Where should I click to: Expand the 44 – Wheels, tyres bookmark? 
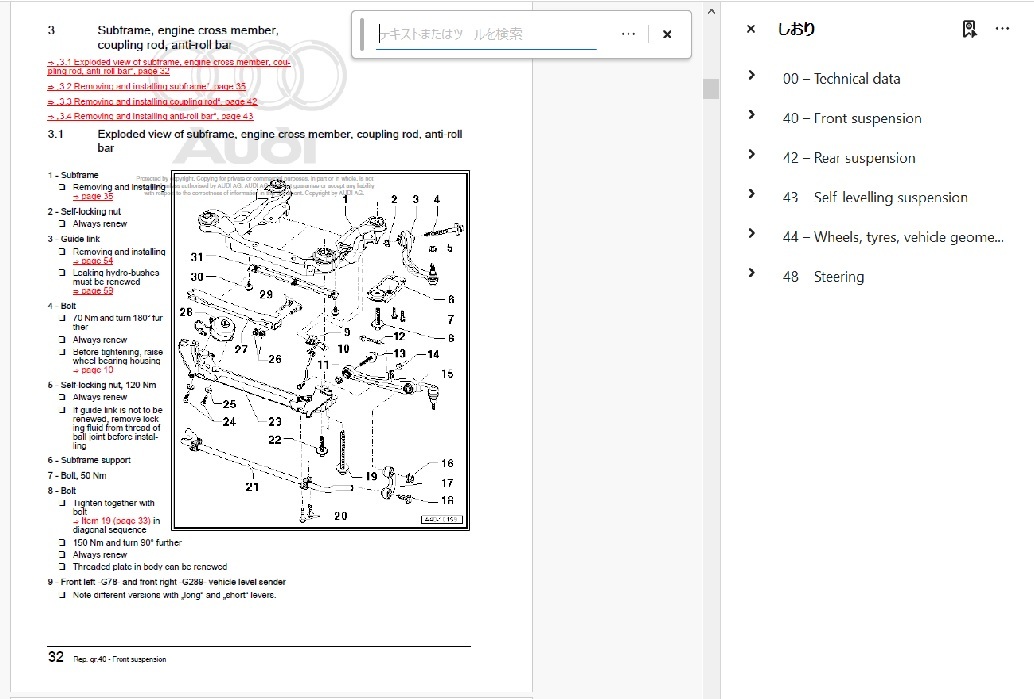point(751,233)
